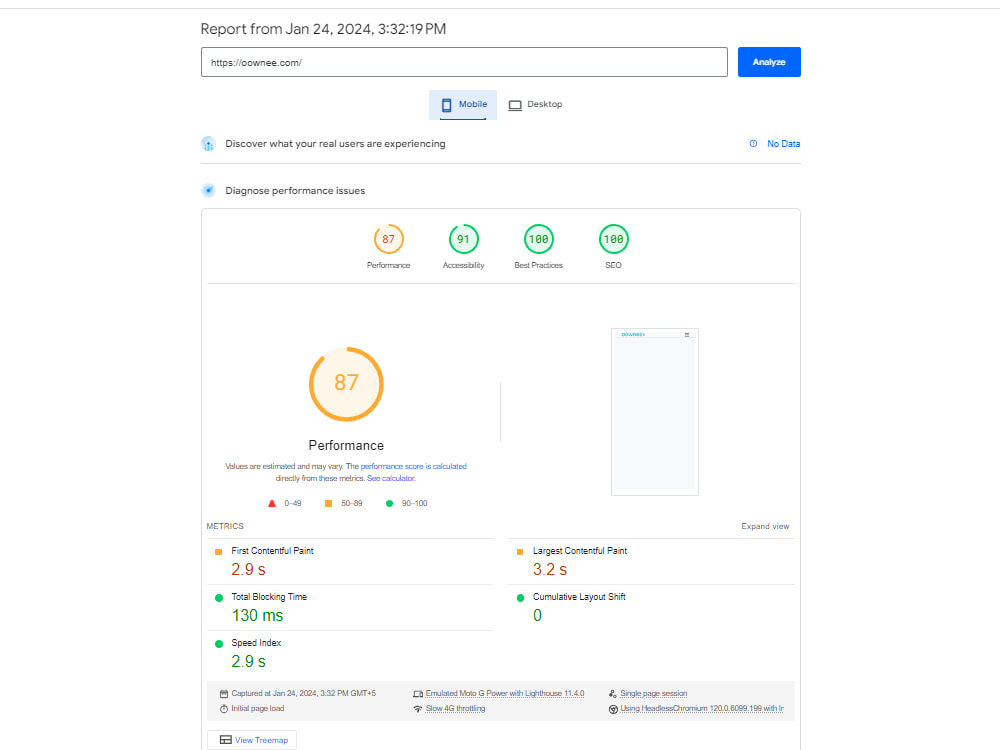Follow the See calculator link
The width and height of the screenshot is (1000, 750).
390,478
